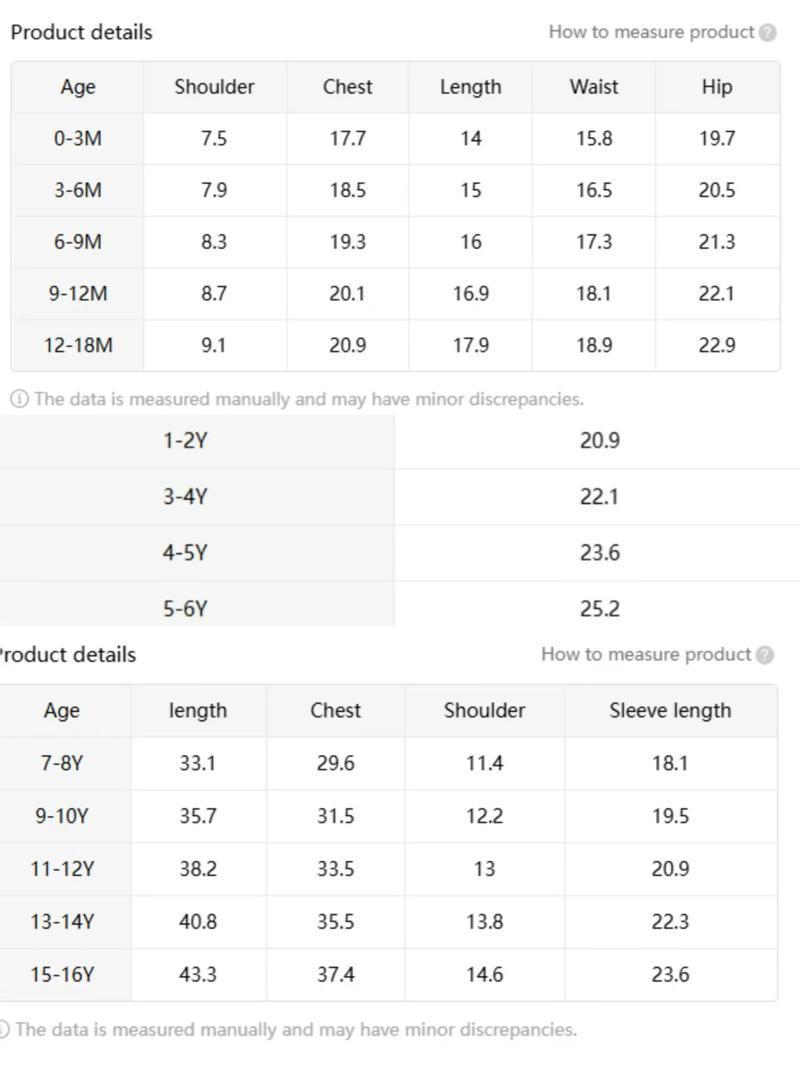Choose the 1-2Y size row
Screen dimensions: 800x1067
[x=185, y=440]
